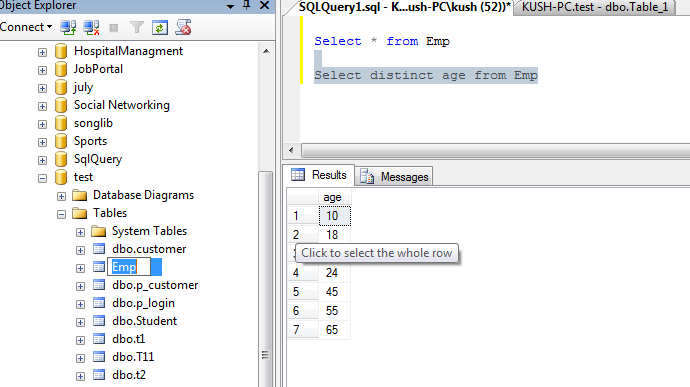Switch to the KUSH-PC.test dbo.Table_1 tab
Image resolution: width=690 pixels, height=387 pixels.
pos(595,7)
